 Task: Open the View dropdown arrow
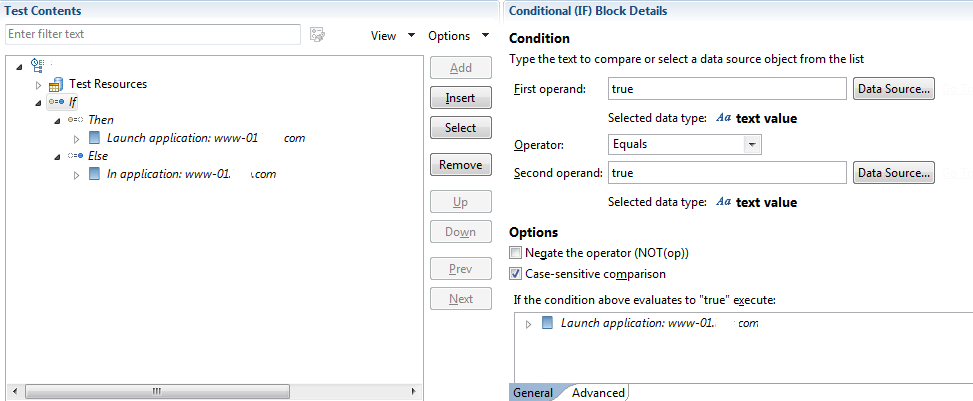411,35
